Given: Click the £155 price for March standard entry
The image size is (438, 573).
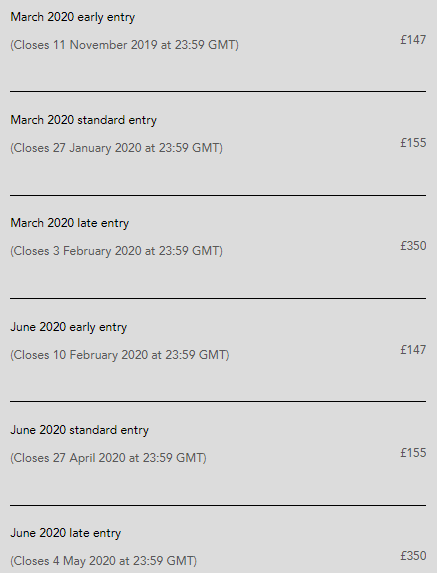Looking at the screenshot, I should tap(413, 143).
